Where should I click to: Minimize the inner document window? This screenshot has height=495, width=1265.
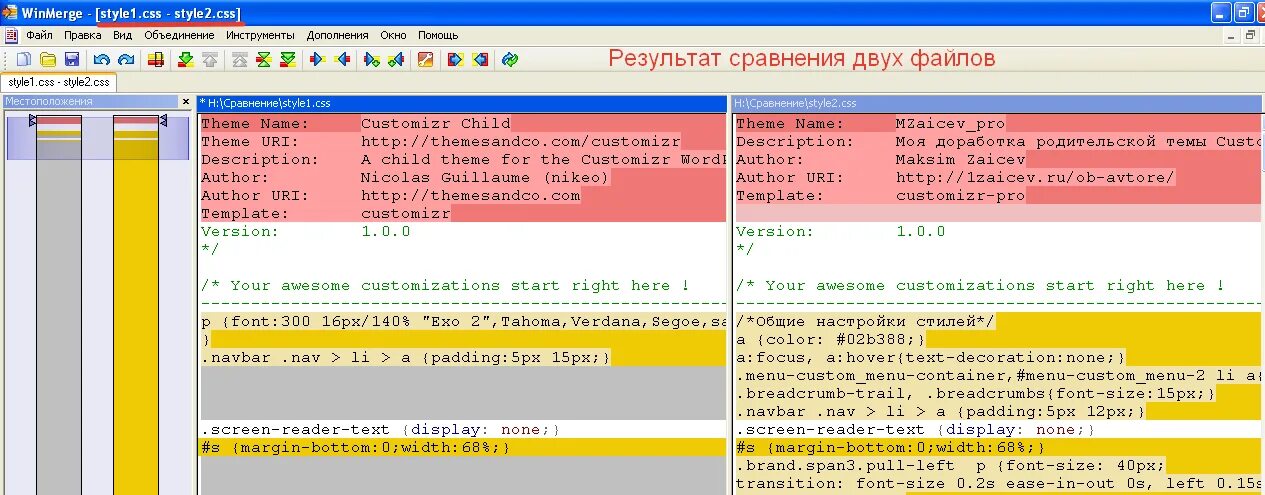(x=1230, y=35)
